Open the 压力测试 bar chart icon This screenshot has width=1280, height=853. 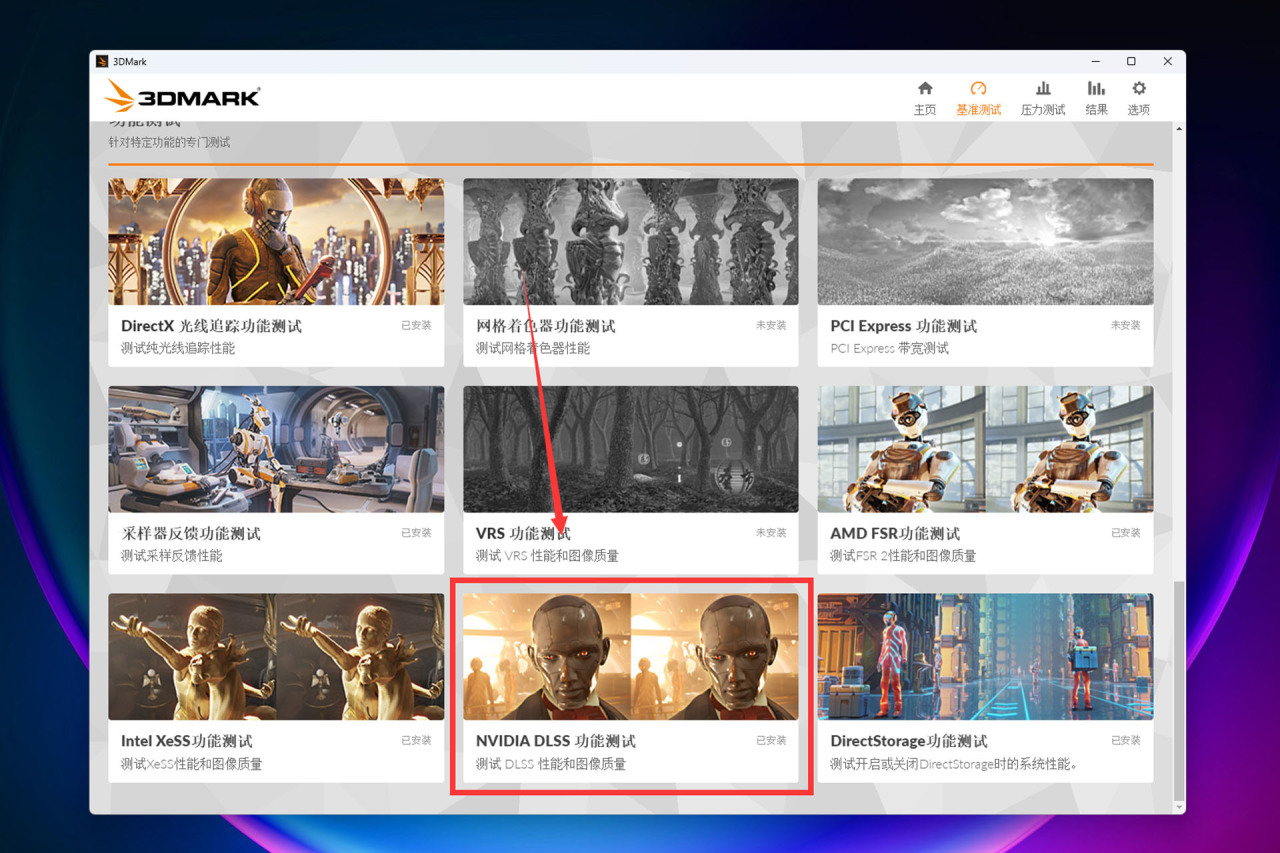click(x=1043, y=89)
